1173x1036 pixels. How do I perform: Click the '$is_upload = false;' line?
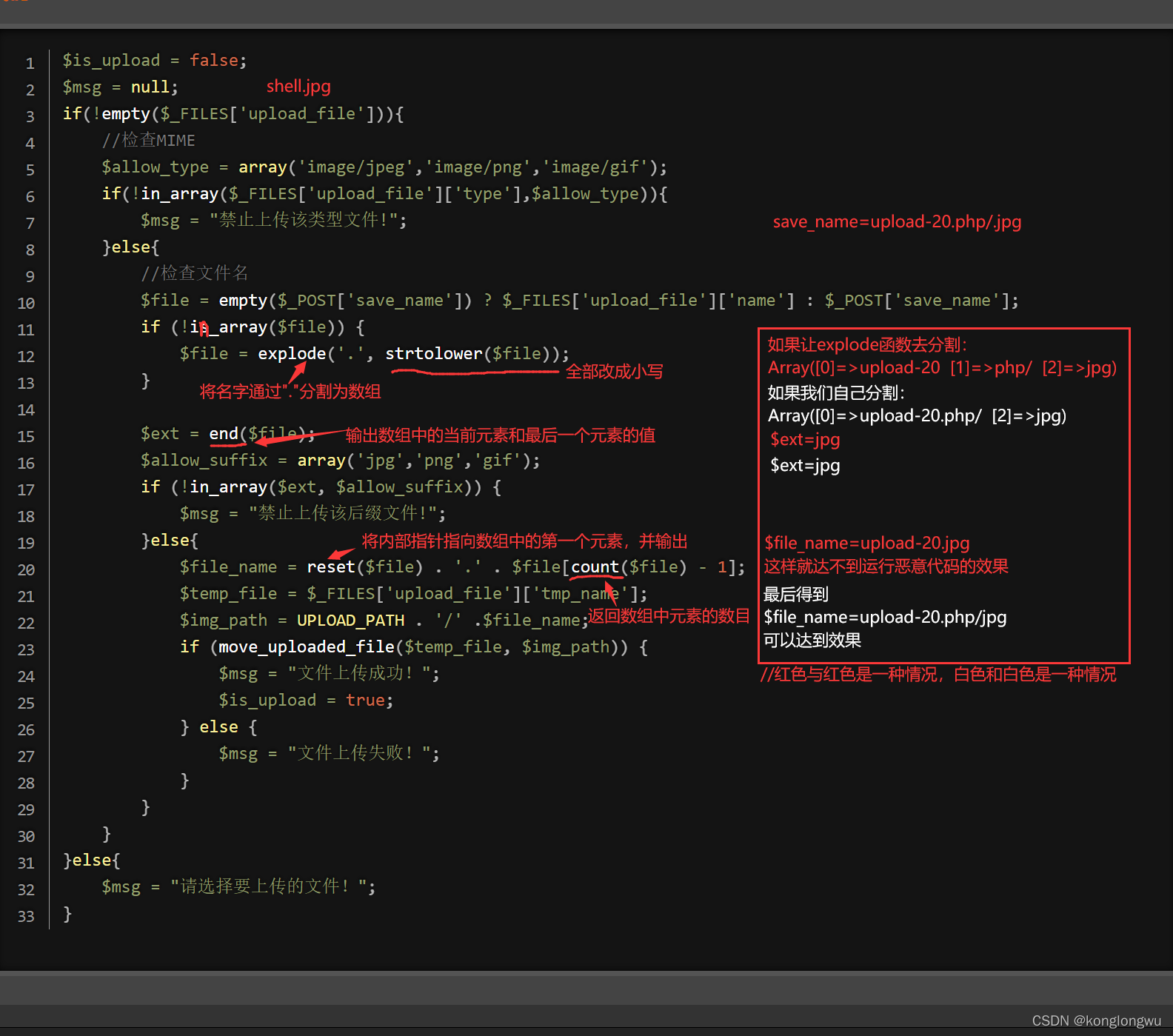155,60
